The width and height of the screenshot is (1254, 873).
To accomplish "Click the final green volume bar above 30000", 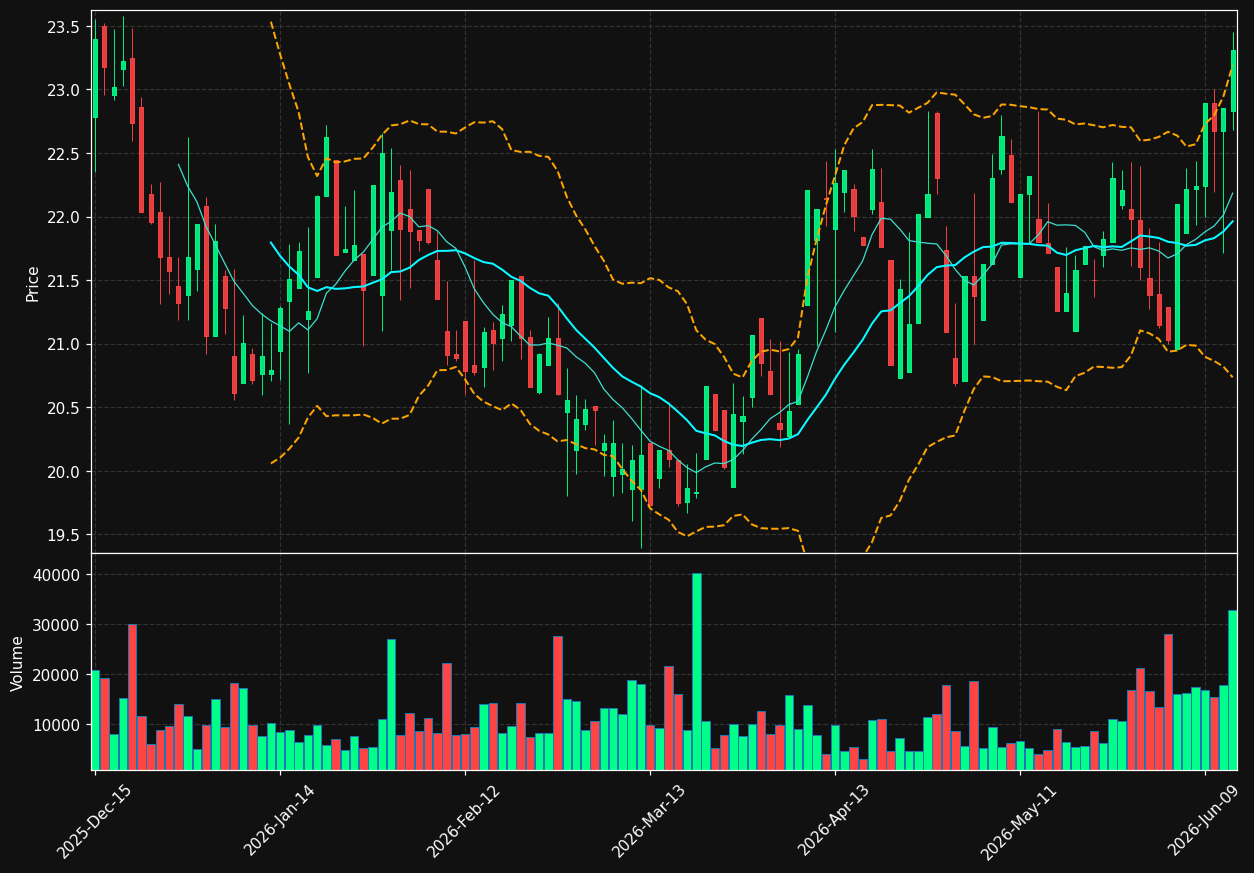I will pos(1233,690).
